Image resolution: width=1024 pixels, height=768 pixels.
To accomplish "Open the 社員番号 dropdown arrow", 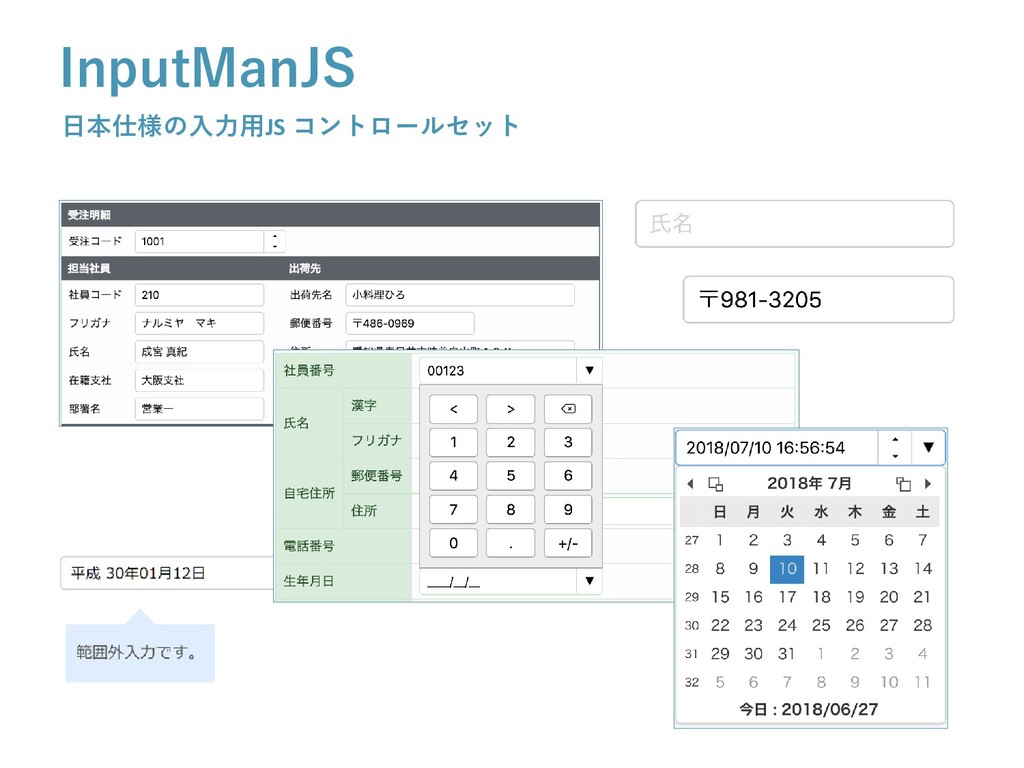I will 589,370.
